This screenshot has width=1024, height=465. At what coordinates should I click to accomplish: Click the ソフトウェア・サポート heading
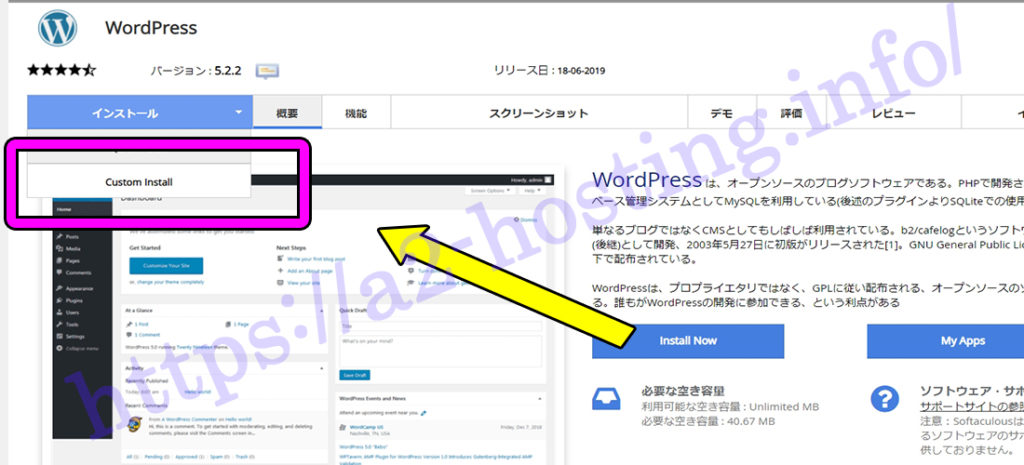pos(972,391)
